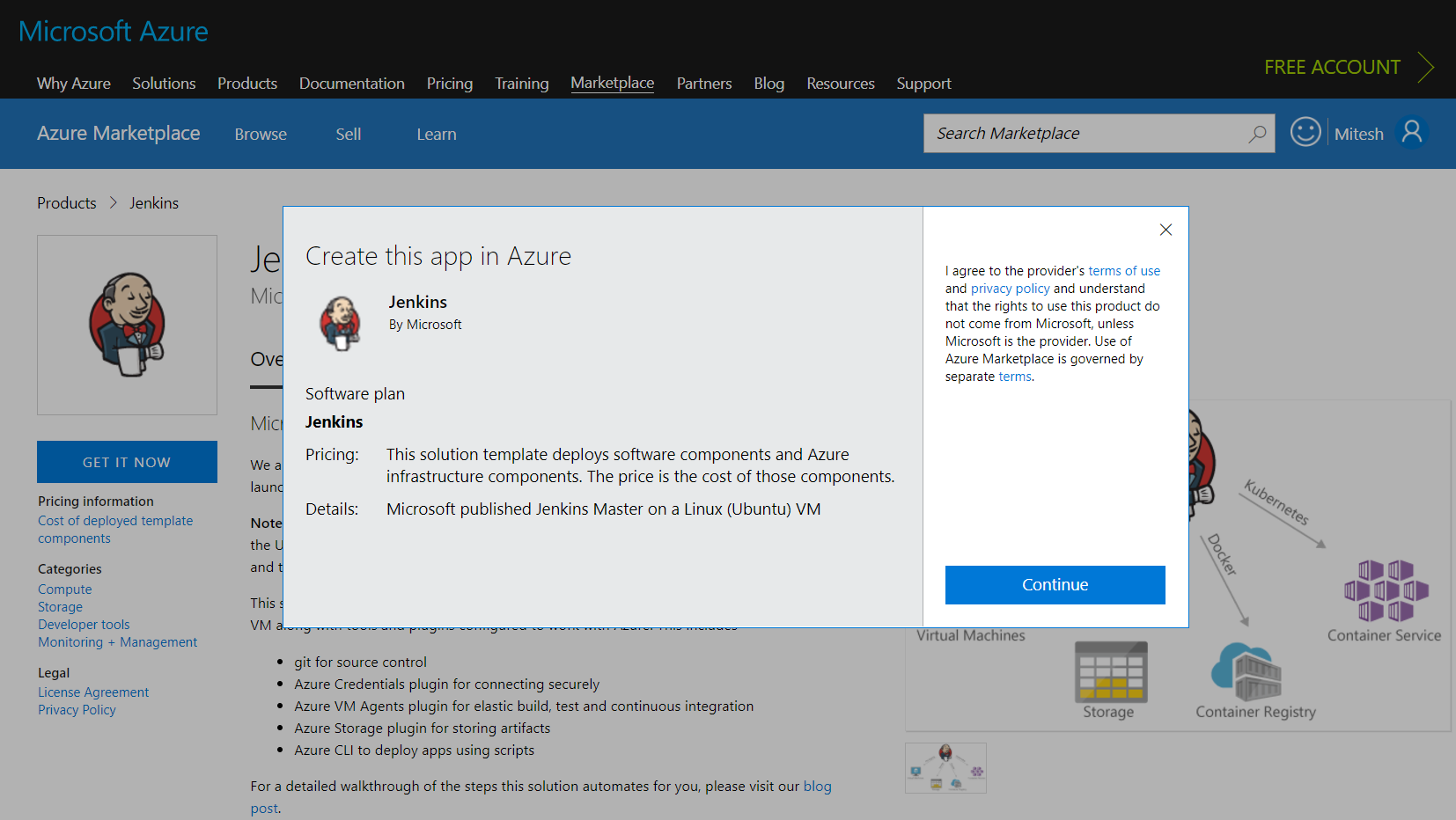1456x820 pixels.
Task: Click the Free Account arrow chevron
Action: (1426, 67)
